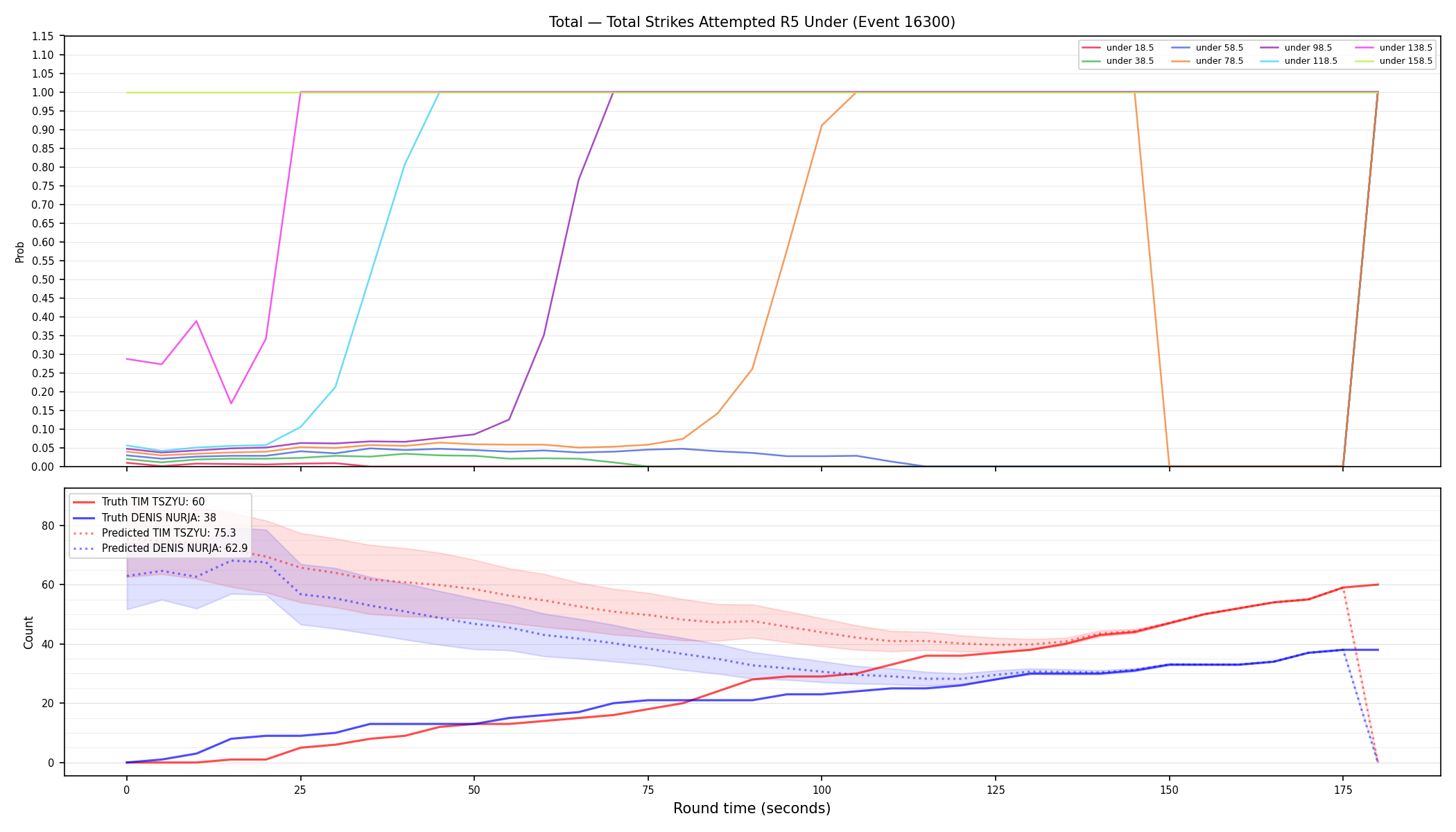
Task: Click the 0.50 tick on the Prob axis
Action: coord(43,279)
